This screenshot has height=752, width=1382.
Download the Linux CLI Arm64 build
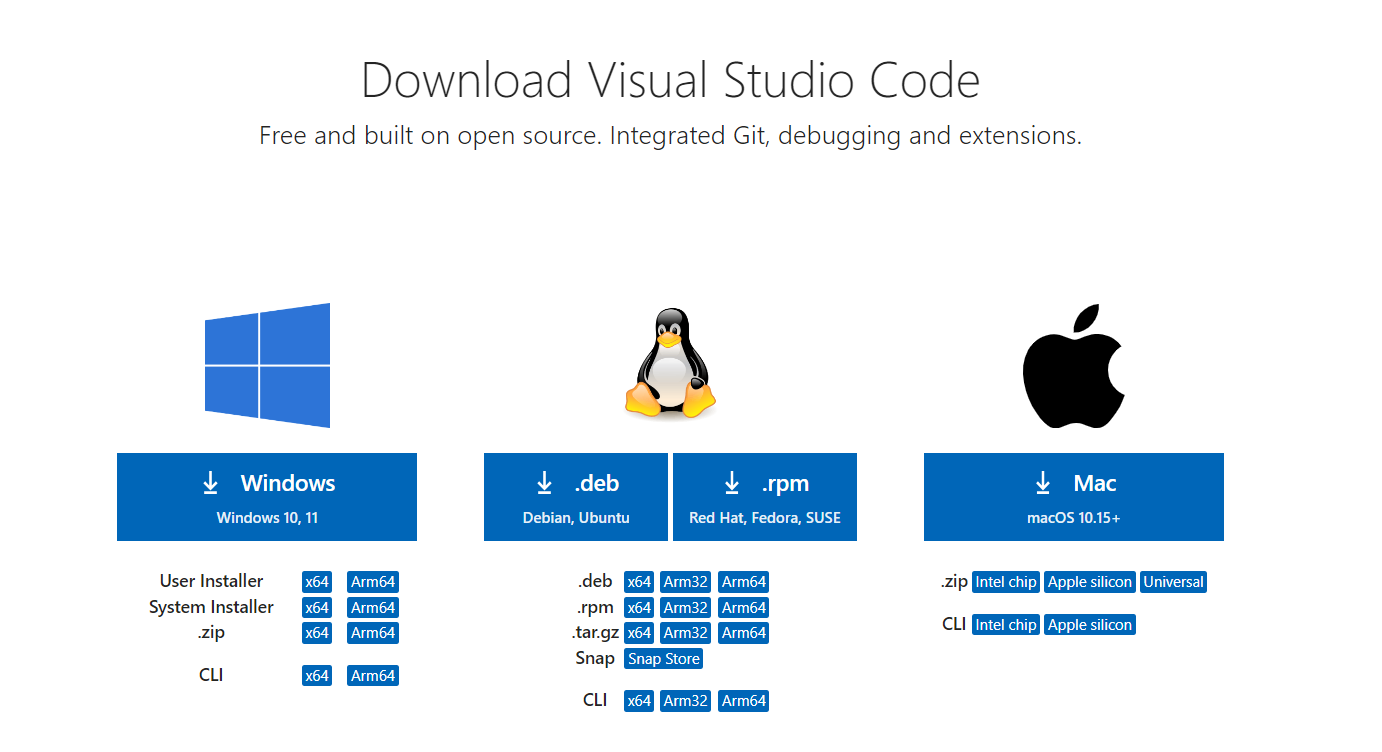click(744, 701)
